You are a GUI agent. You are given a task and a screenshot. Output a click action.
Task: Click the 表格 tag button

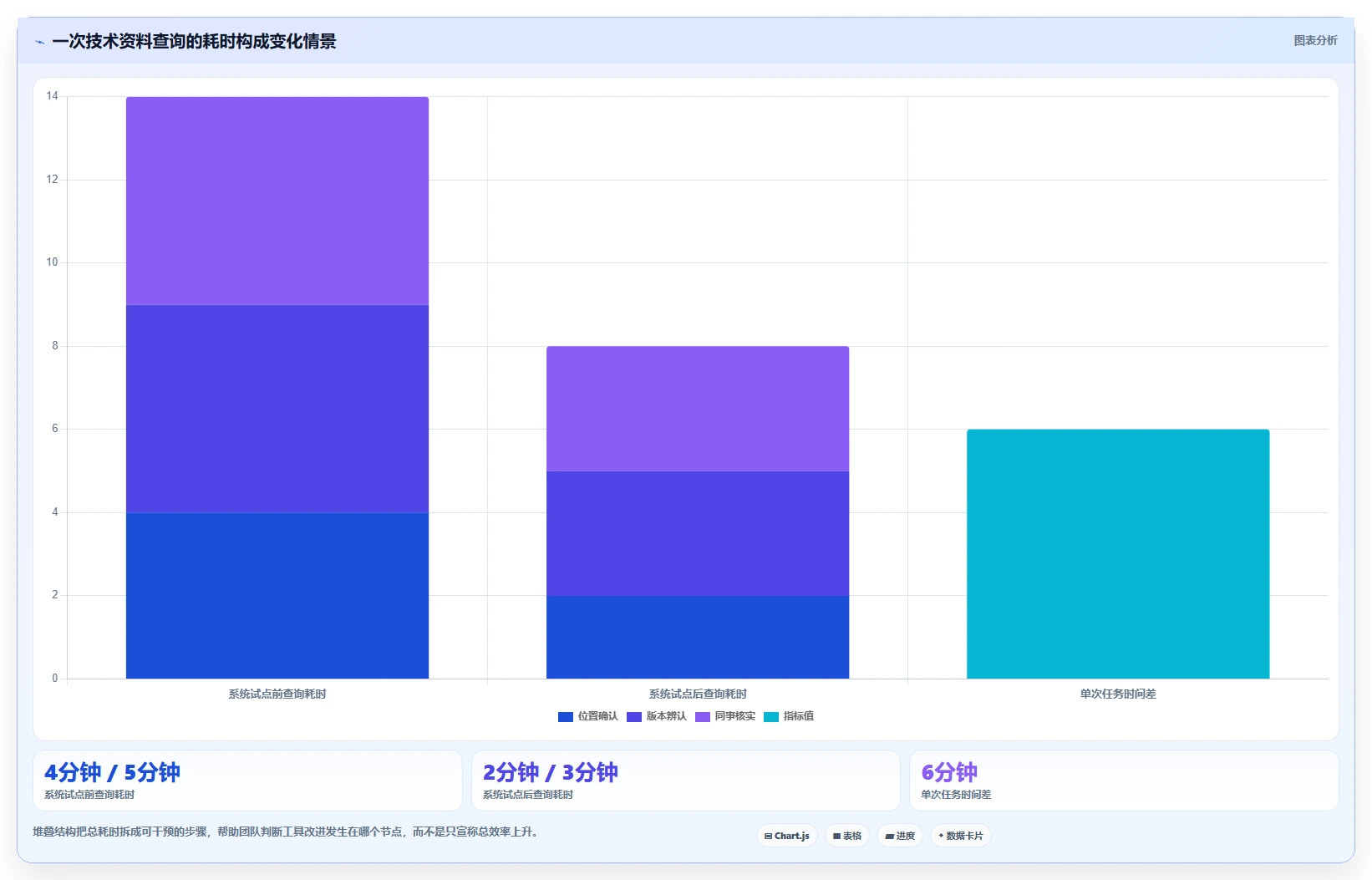tap(847, 836)
